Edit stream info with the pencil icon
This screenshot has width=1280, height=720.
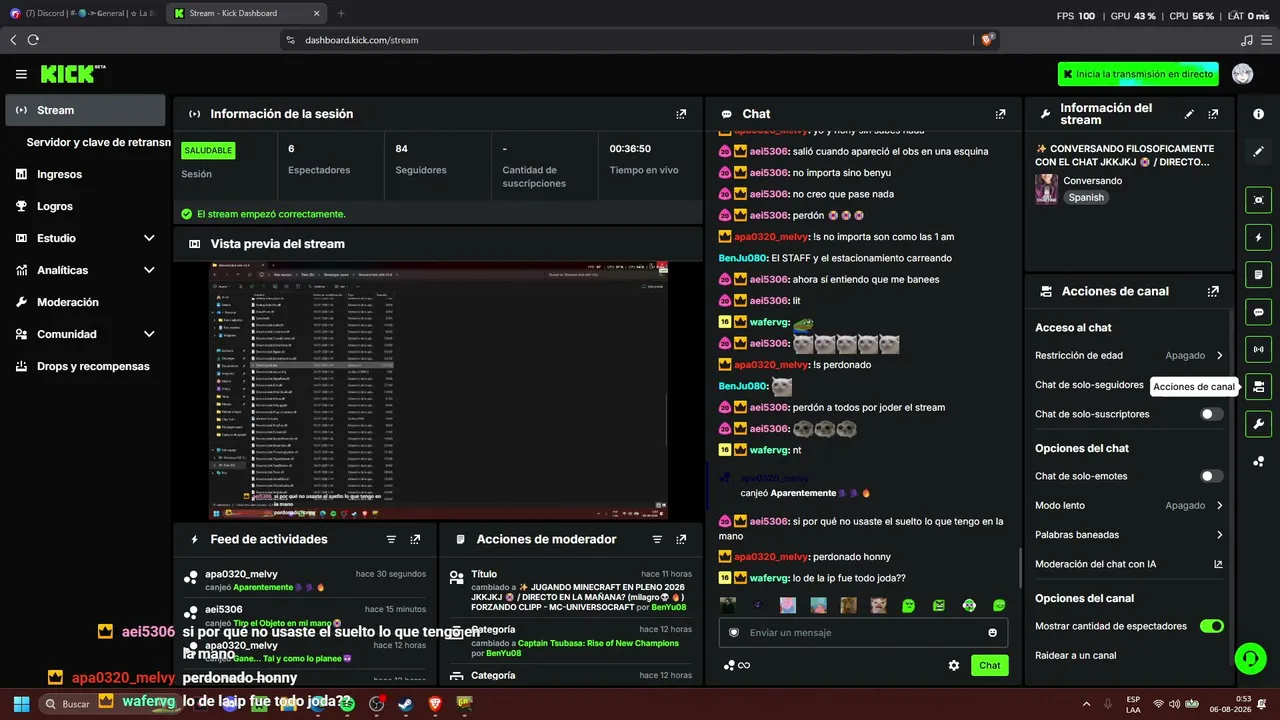[1189, 114]
